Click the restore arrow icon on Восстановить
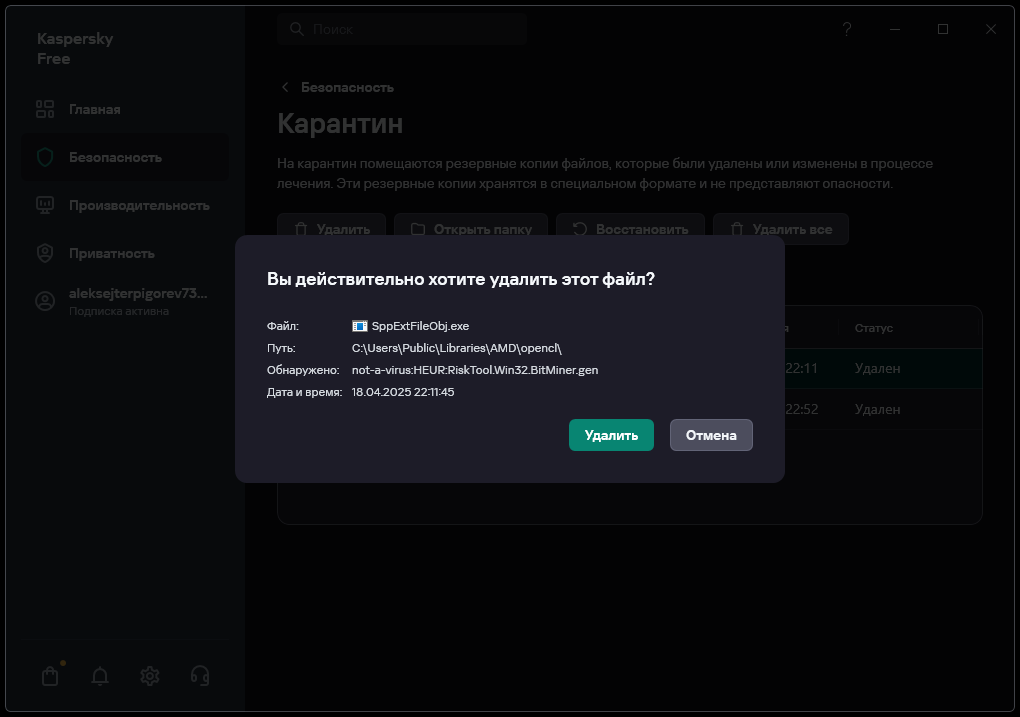 pos(580,229)
